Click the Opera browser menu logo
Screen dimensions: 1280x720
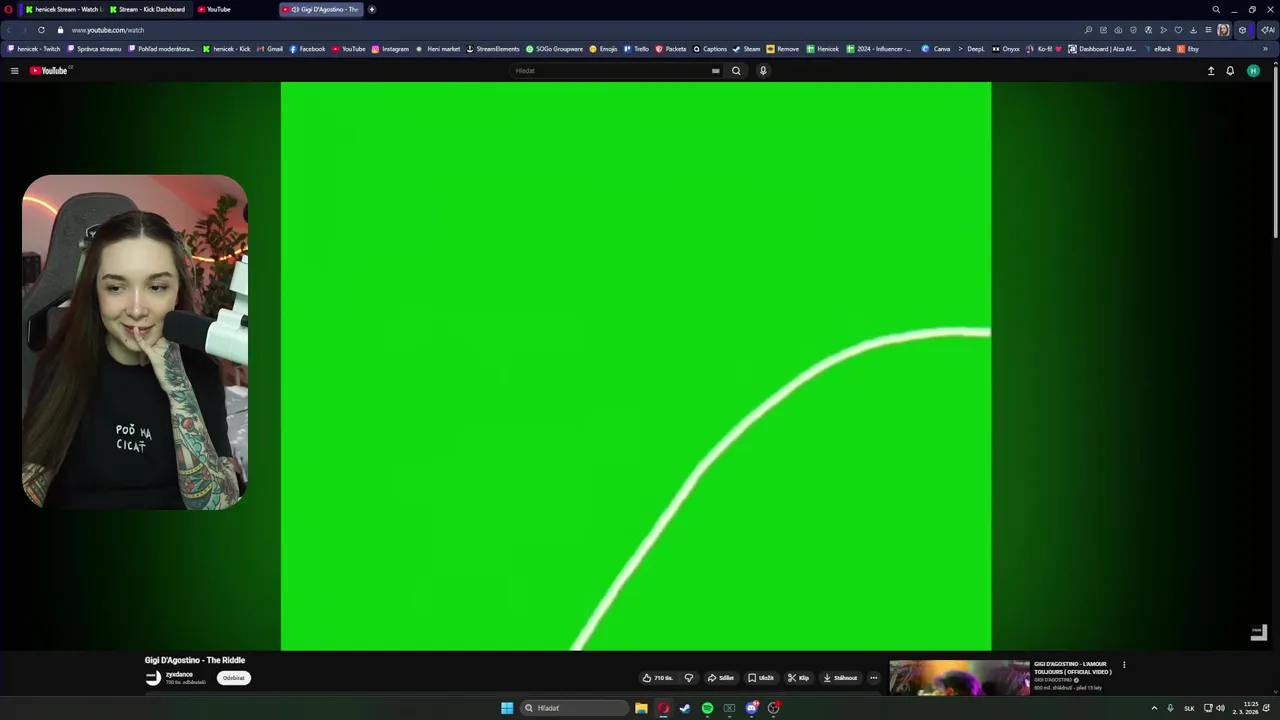pyautogui.click(x=8, y=9)
